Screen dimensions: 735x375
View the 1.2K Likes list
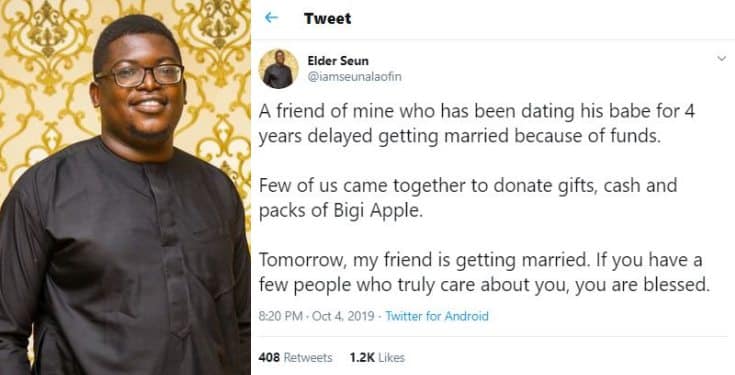(377, 358)
